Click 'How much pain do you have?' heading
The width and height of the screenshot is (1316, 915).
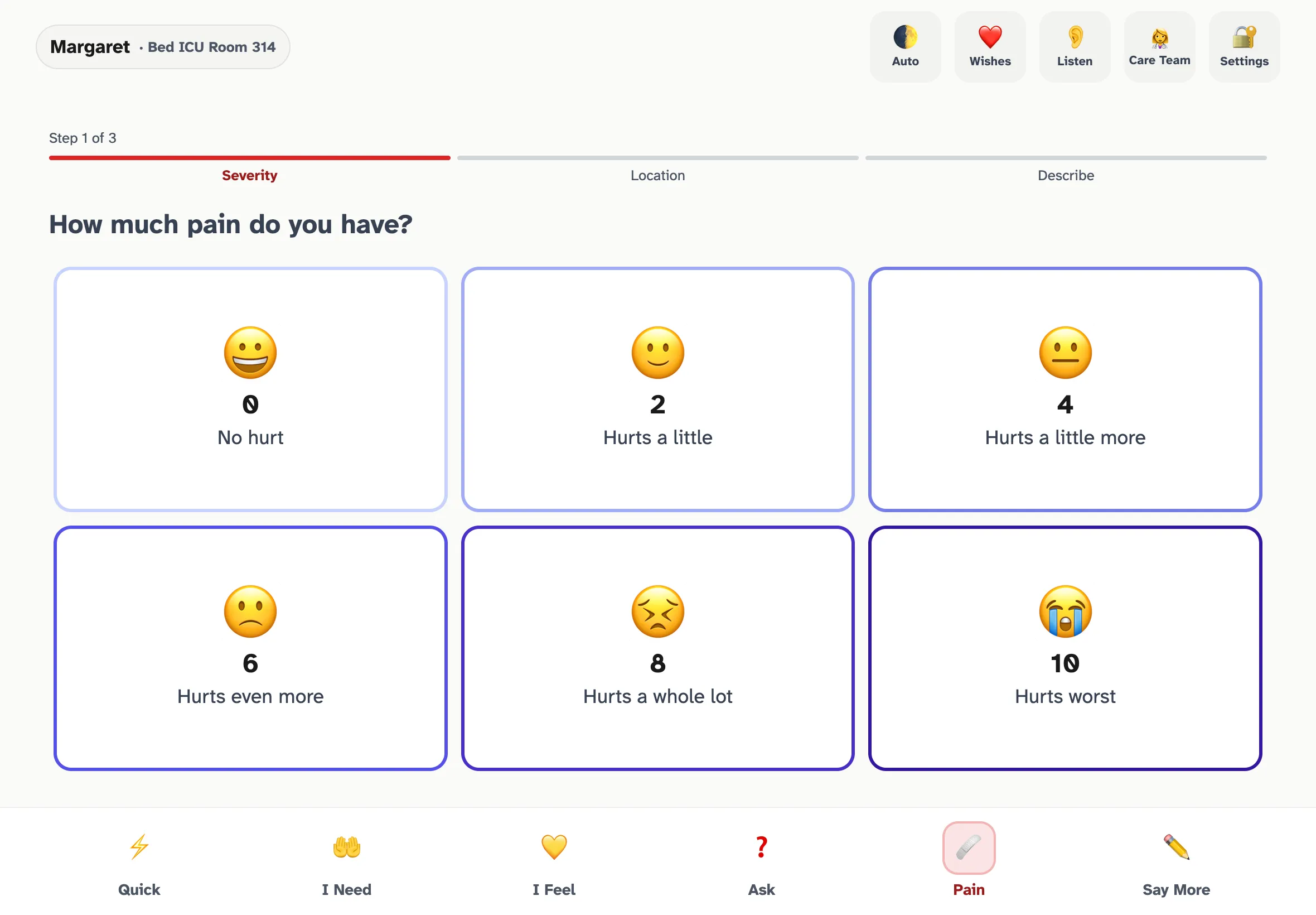[230, 224]
